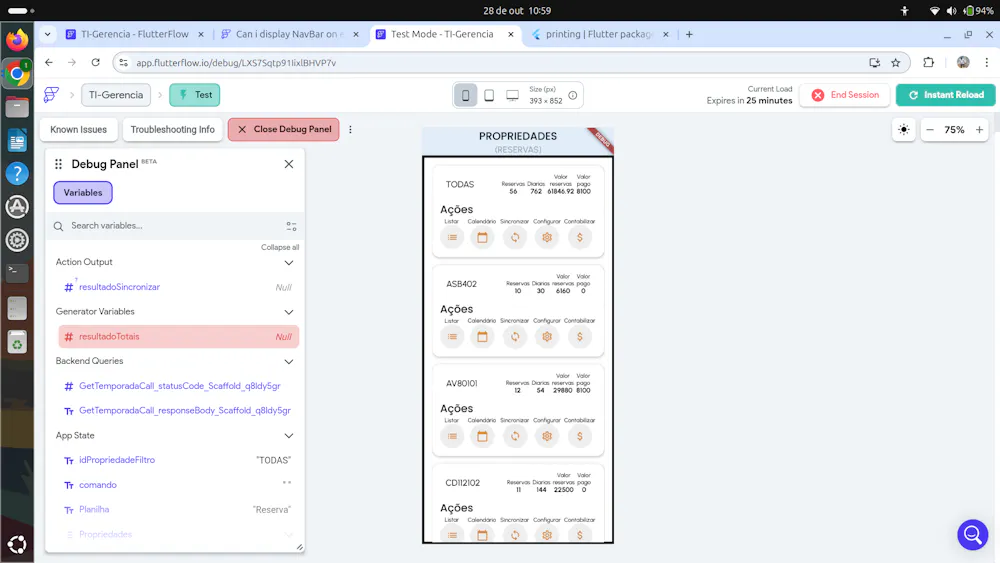Viewport: 1000px width, 563px height.
Task: Open Configurar gear in TODAS card
Action: click(x=547, y=237)
